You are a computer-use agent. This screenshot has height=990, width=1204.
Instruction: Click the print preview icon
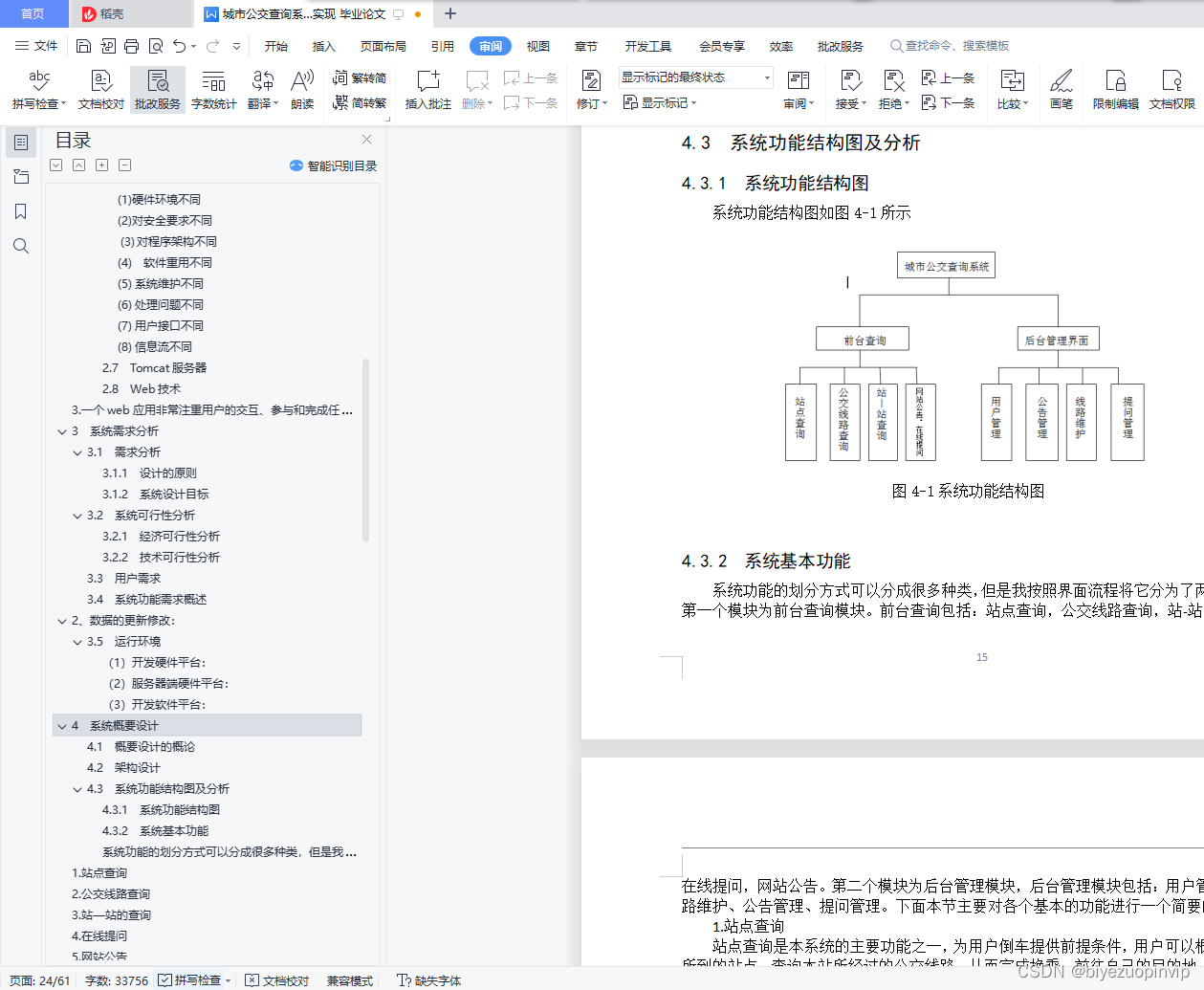tap(155, 46)
